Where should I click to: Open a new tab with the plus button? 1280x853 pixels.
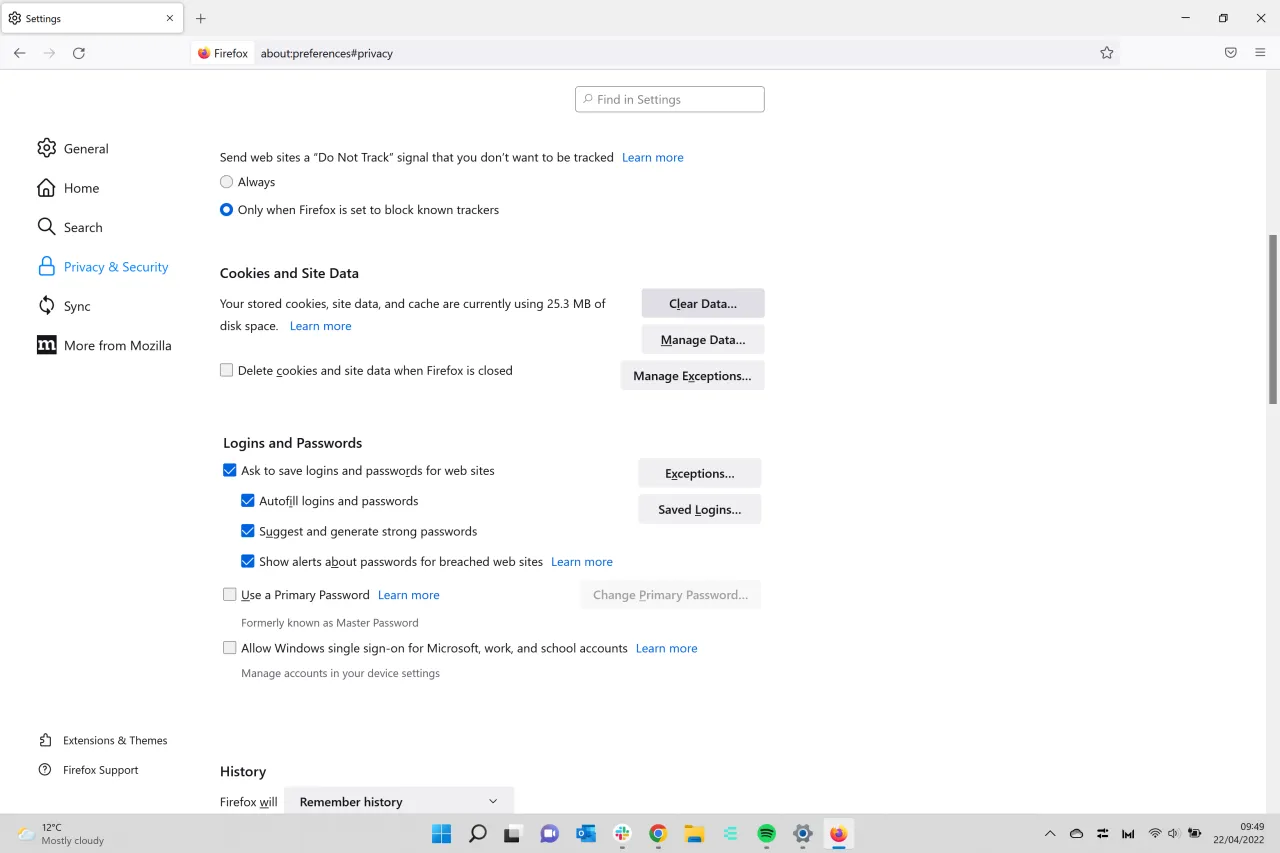pyautogui.click(x=201, y=18)
